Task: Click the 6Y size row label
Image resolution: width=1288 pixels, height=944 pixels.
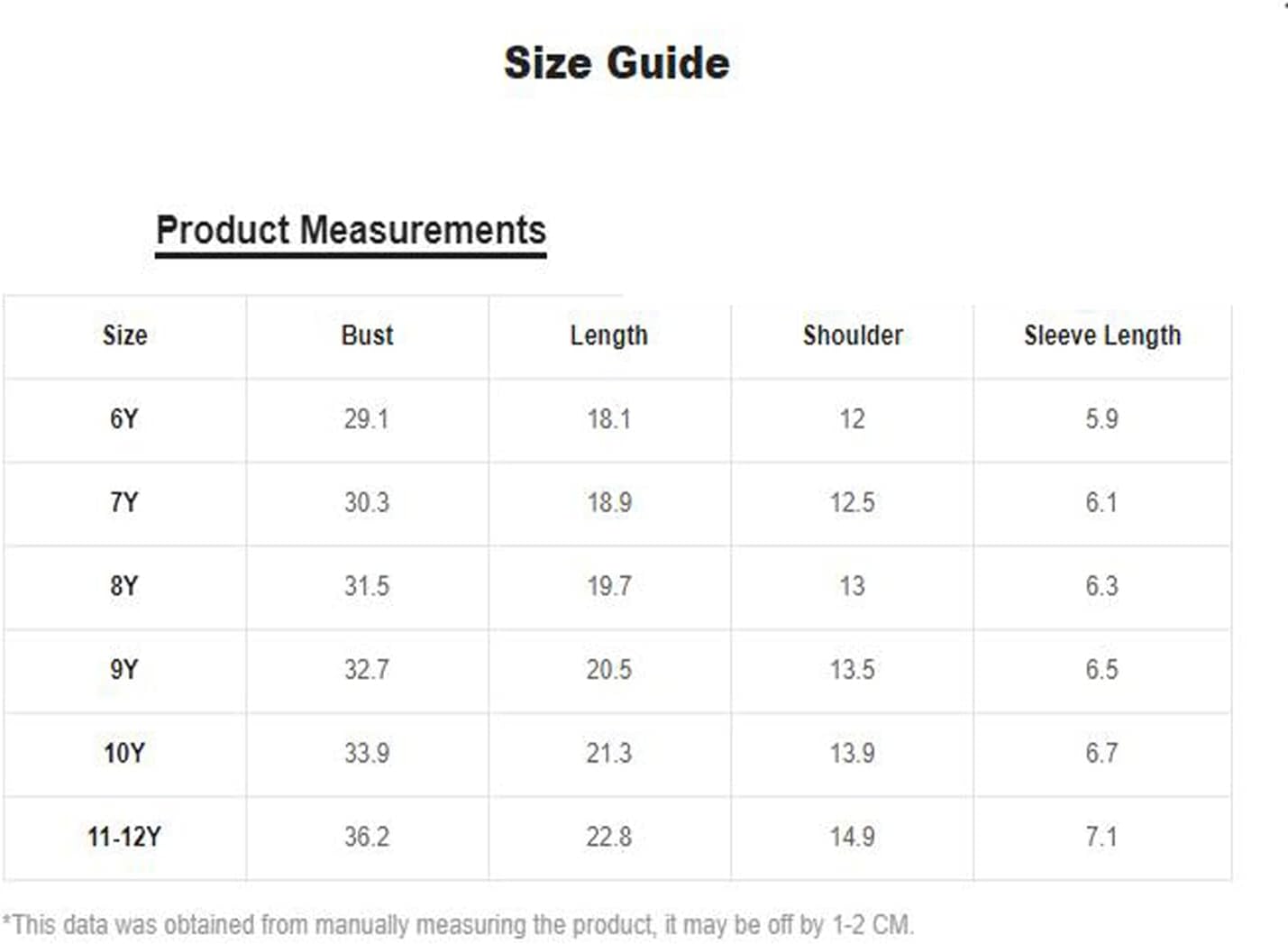Action: pos(124,419)
